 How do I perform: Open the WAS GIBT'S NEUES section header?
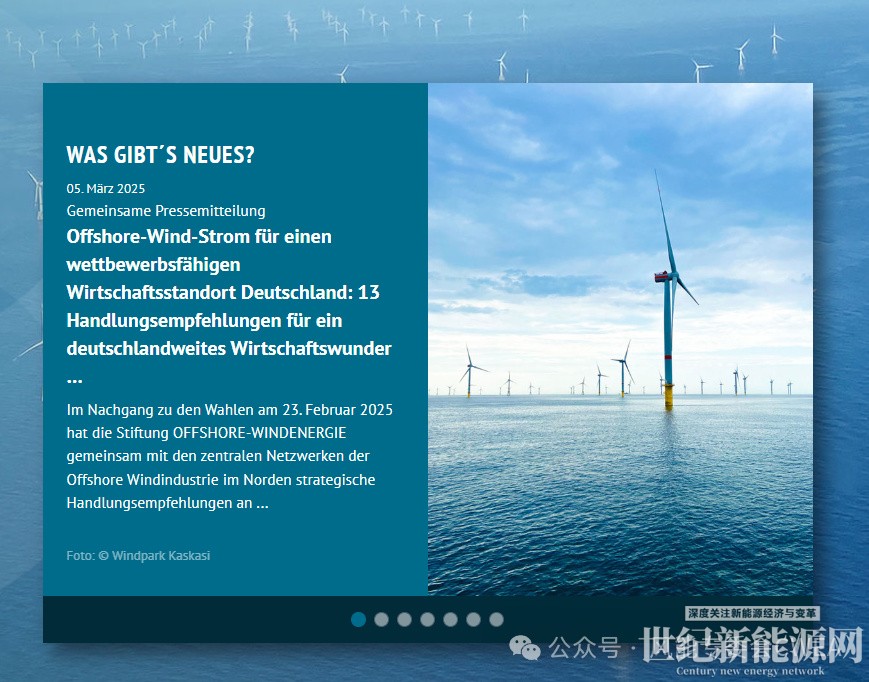coord(160,156)
